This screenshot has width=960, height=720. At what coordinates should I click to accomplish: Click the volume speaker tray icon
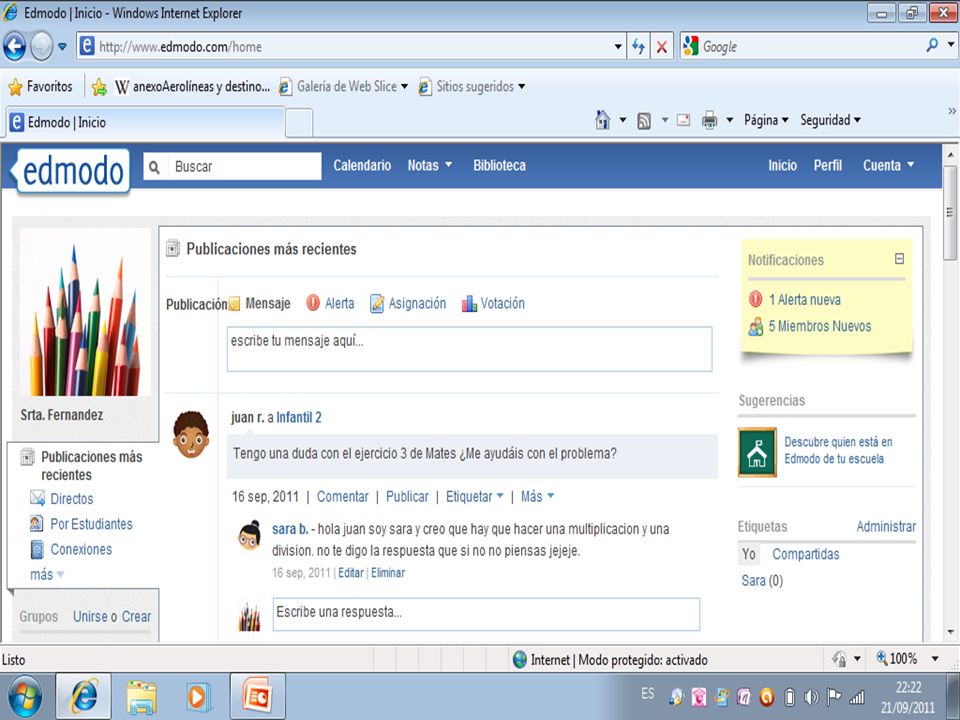811,697
